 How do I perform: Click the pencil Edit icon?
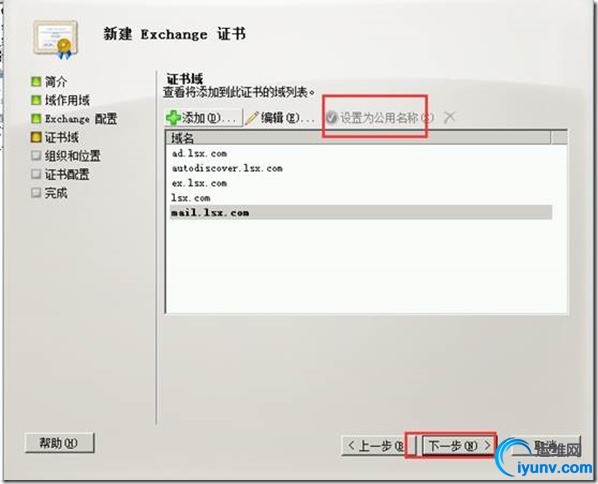[252, 118]
